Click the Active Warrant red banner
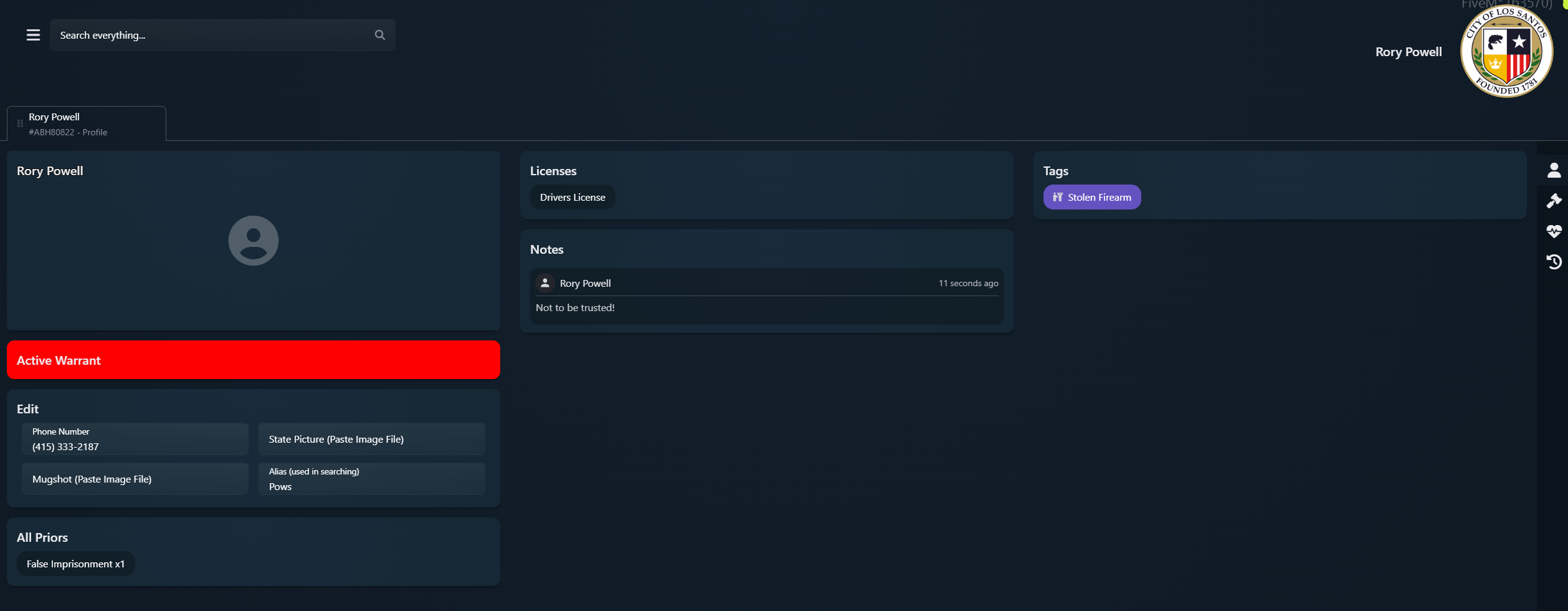The width and height of the screenshot is (1568, 611). [x=254, y=360]
